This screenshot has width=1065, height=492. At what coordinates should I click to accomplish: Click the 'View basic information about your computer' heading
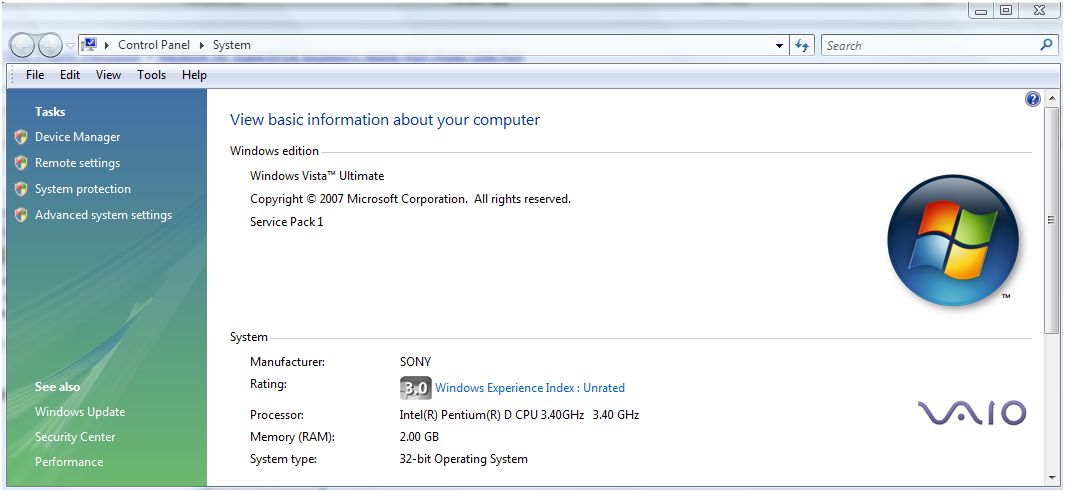point(385,120)
